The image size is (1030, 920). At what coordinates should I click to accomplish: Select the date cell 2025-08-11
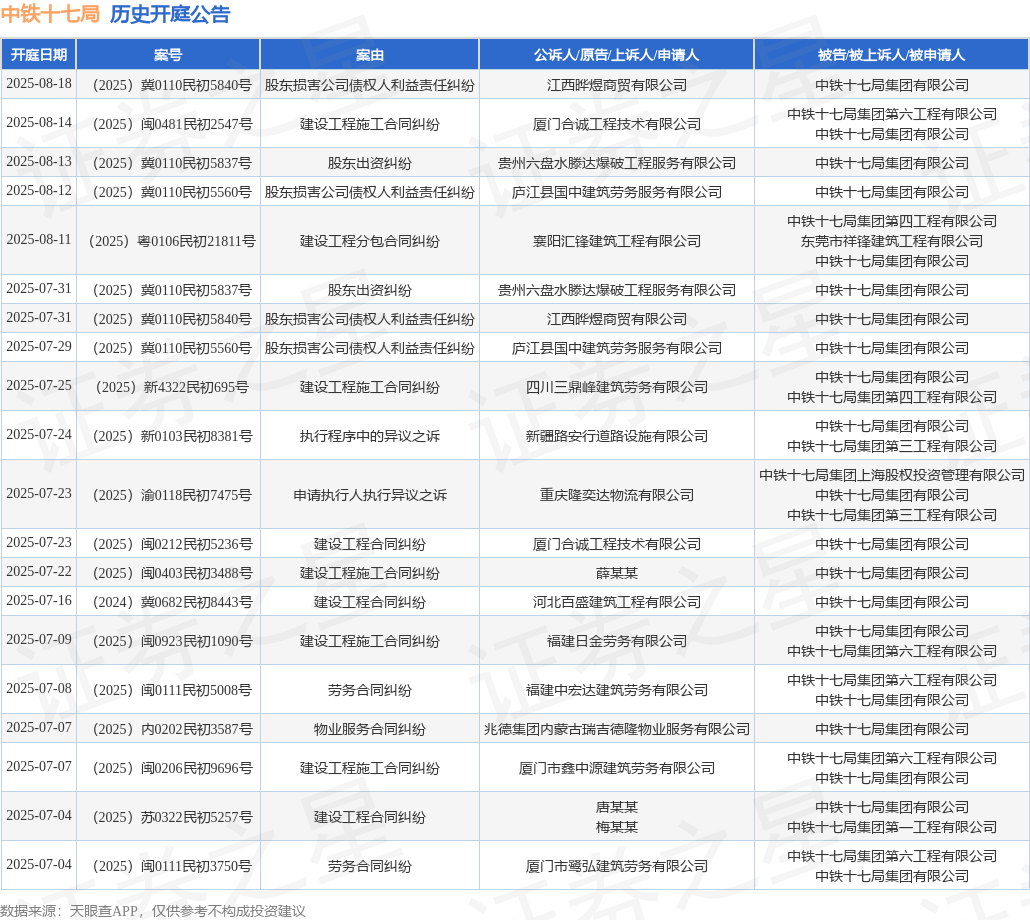click(39, 240)
